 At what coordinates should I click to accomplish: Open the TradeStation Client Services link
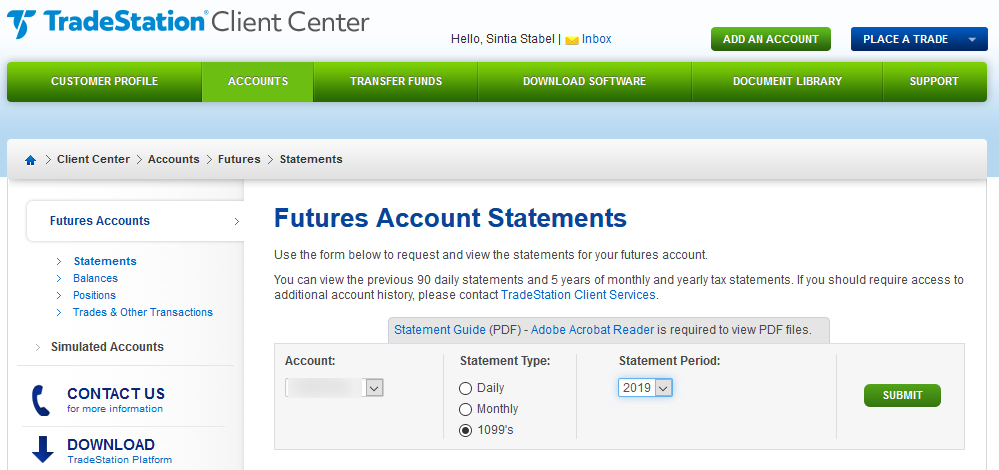(578, 295)
